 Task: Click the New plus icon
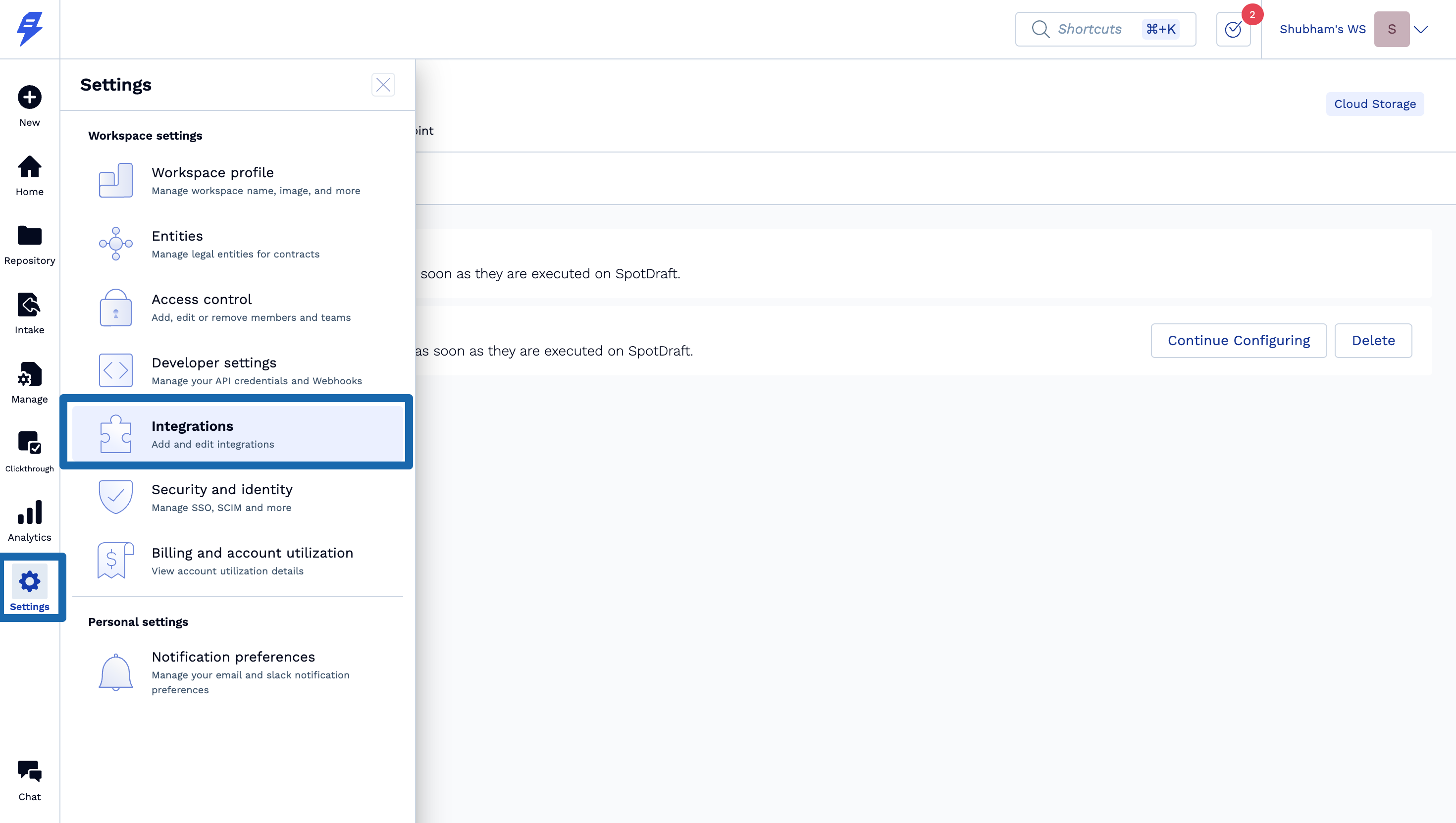[29, 97]
